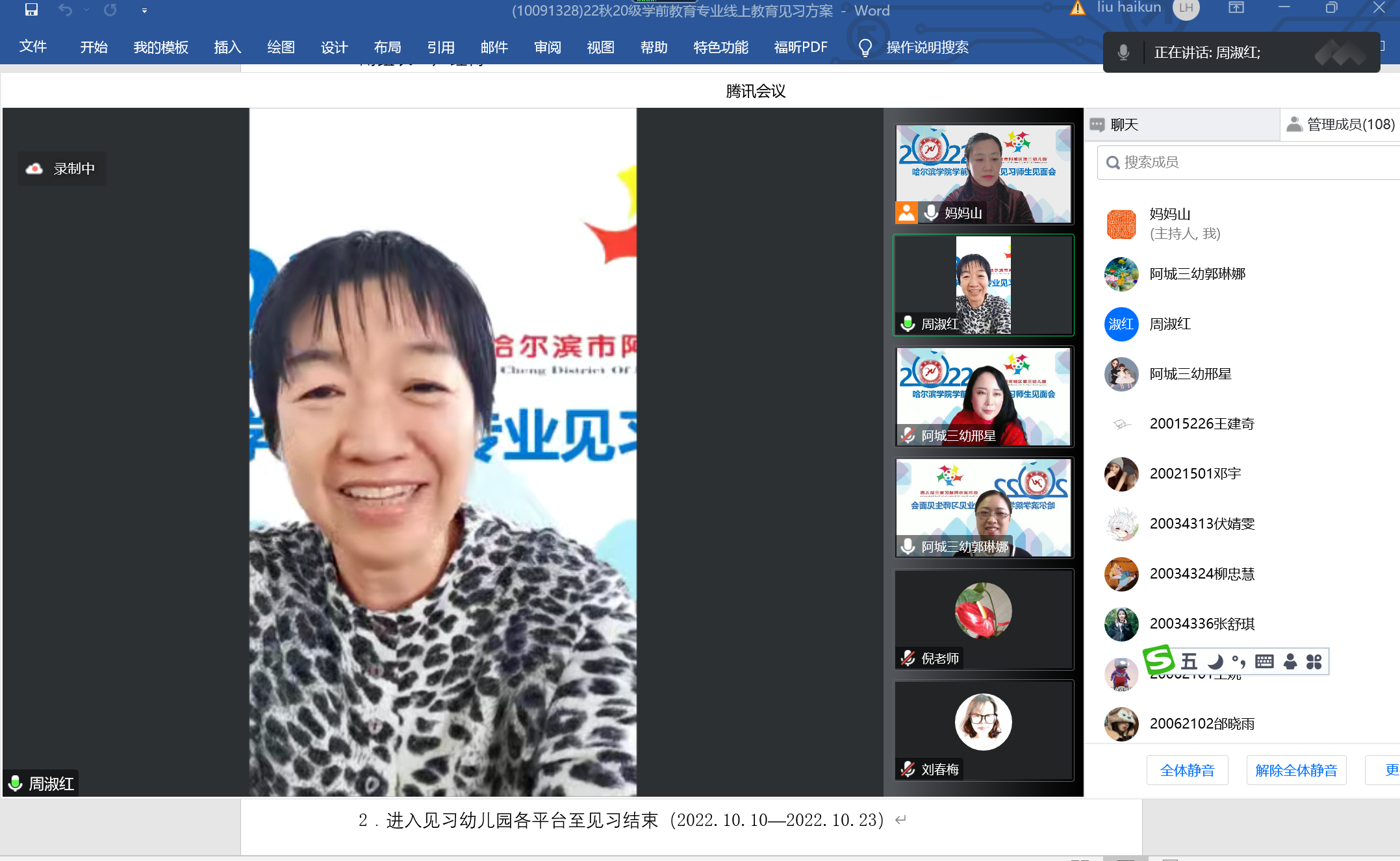
Task: Select member 20062102邰晓雨
Action: 1242,724
